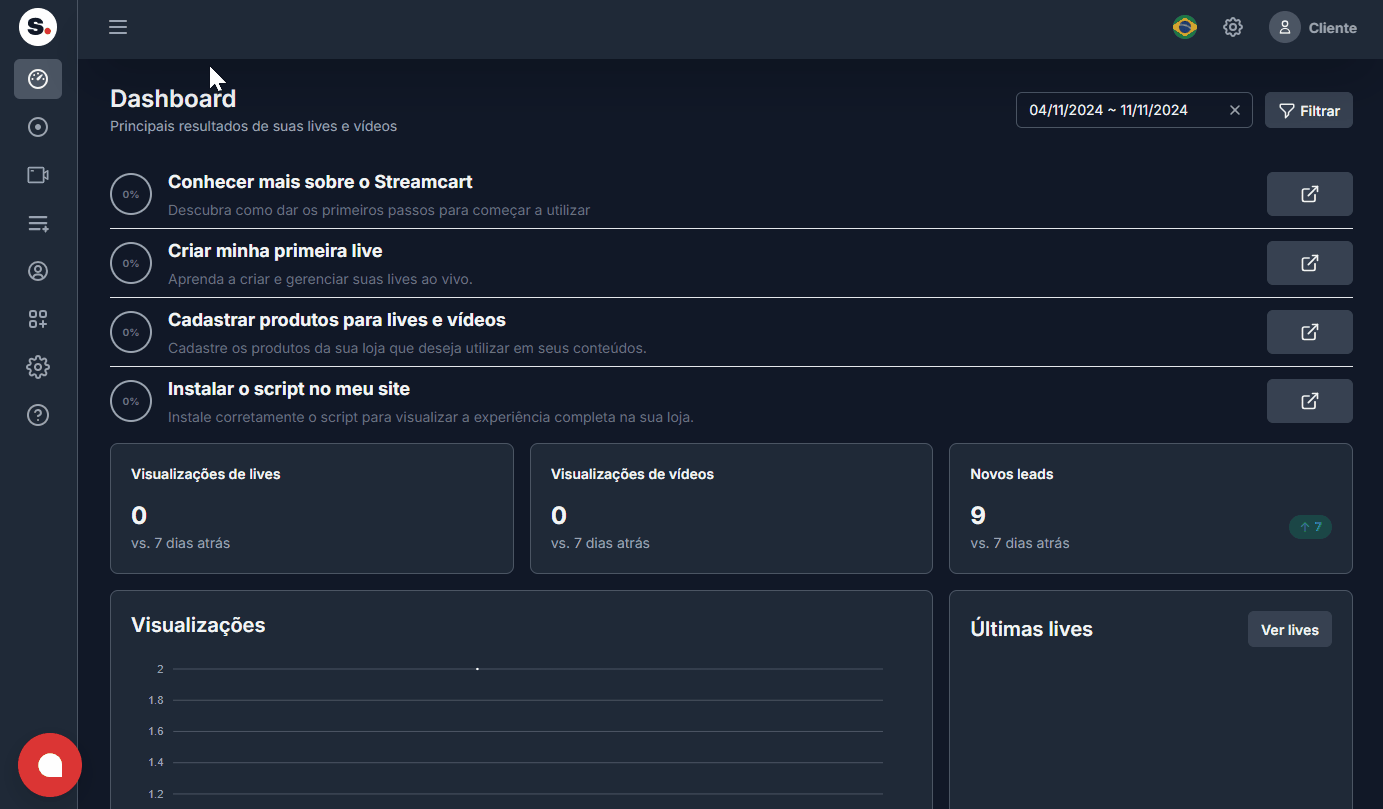Open external link for Cadastrar produtos
1383x809 pixels.
pos(1310,332)
